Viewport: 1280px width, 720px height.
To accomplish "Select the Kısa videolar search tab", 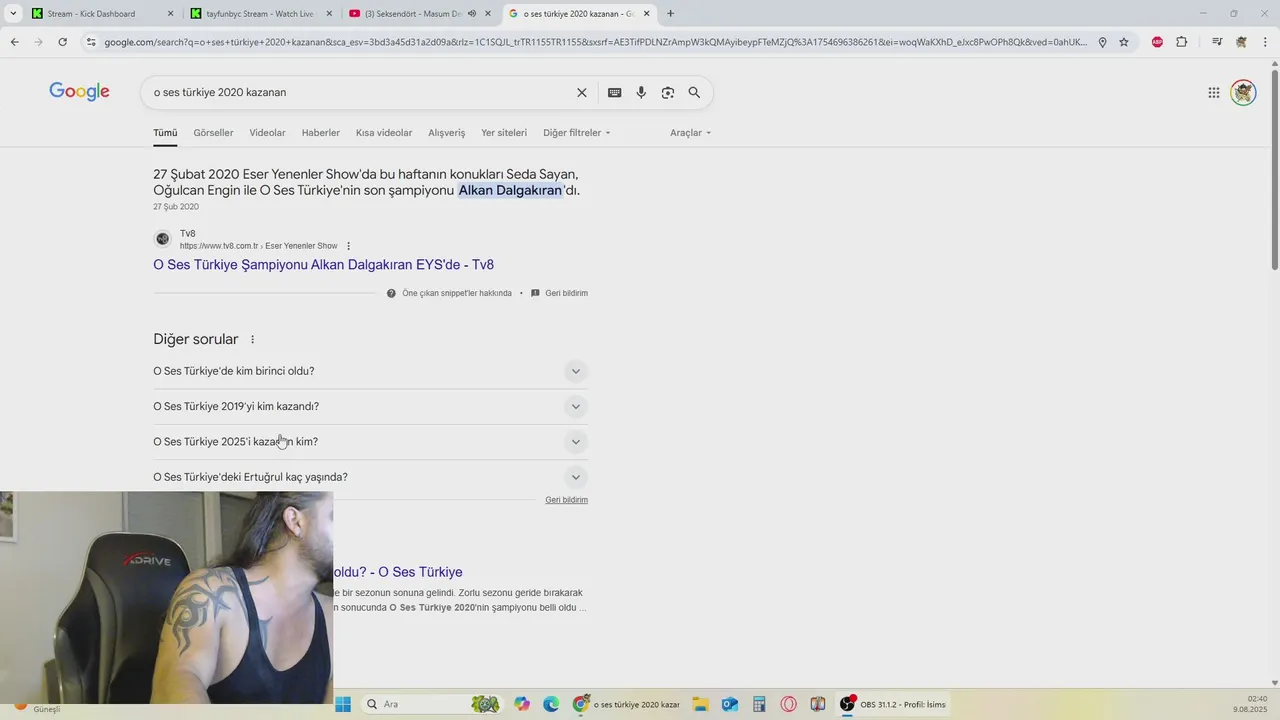I will pyautogui.click(x=384, y=132).
